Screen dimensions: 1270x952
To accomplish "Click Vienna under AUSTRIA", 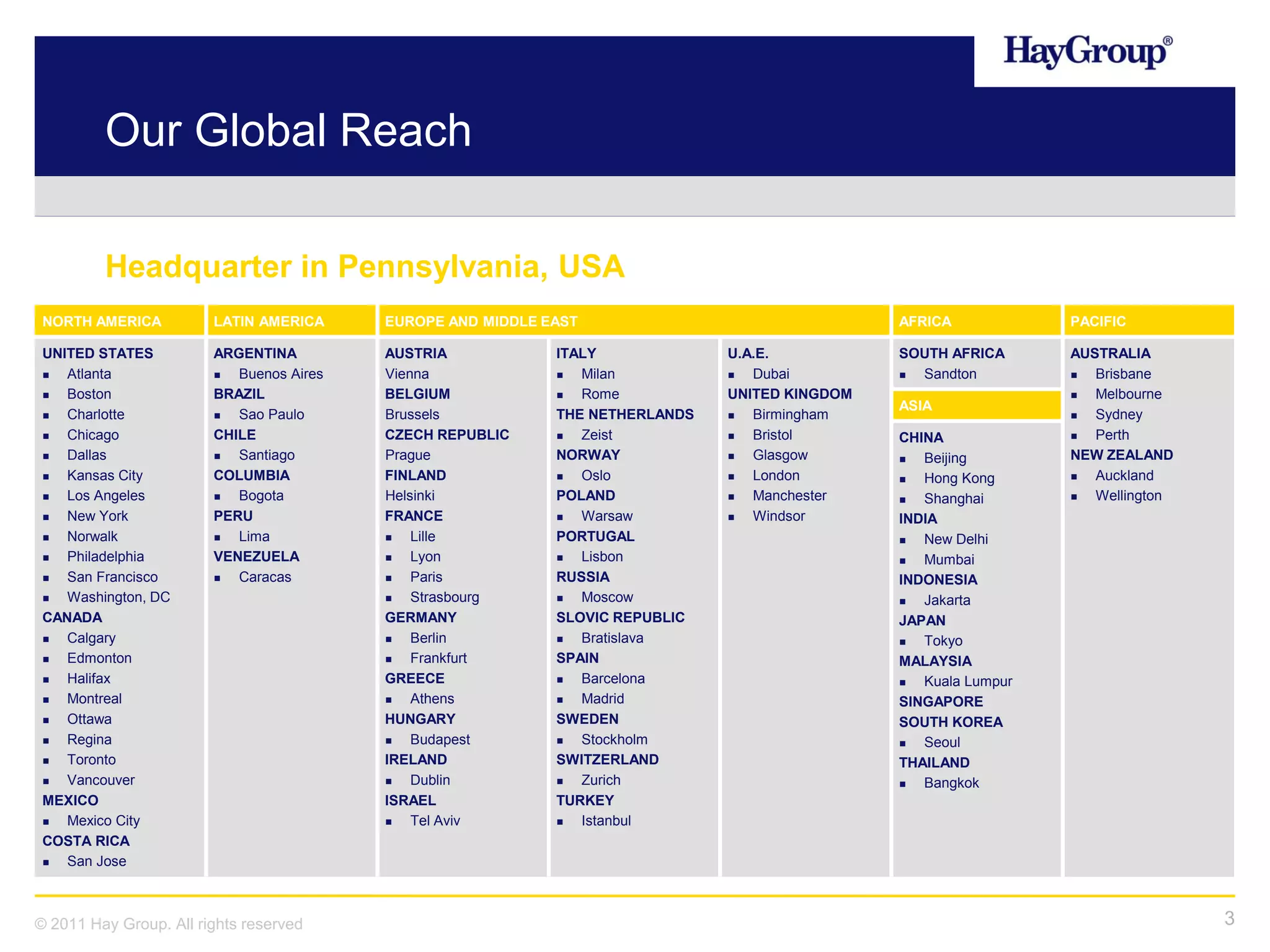I will [407, 374].
